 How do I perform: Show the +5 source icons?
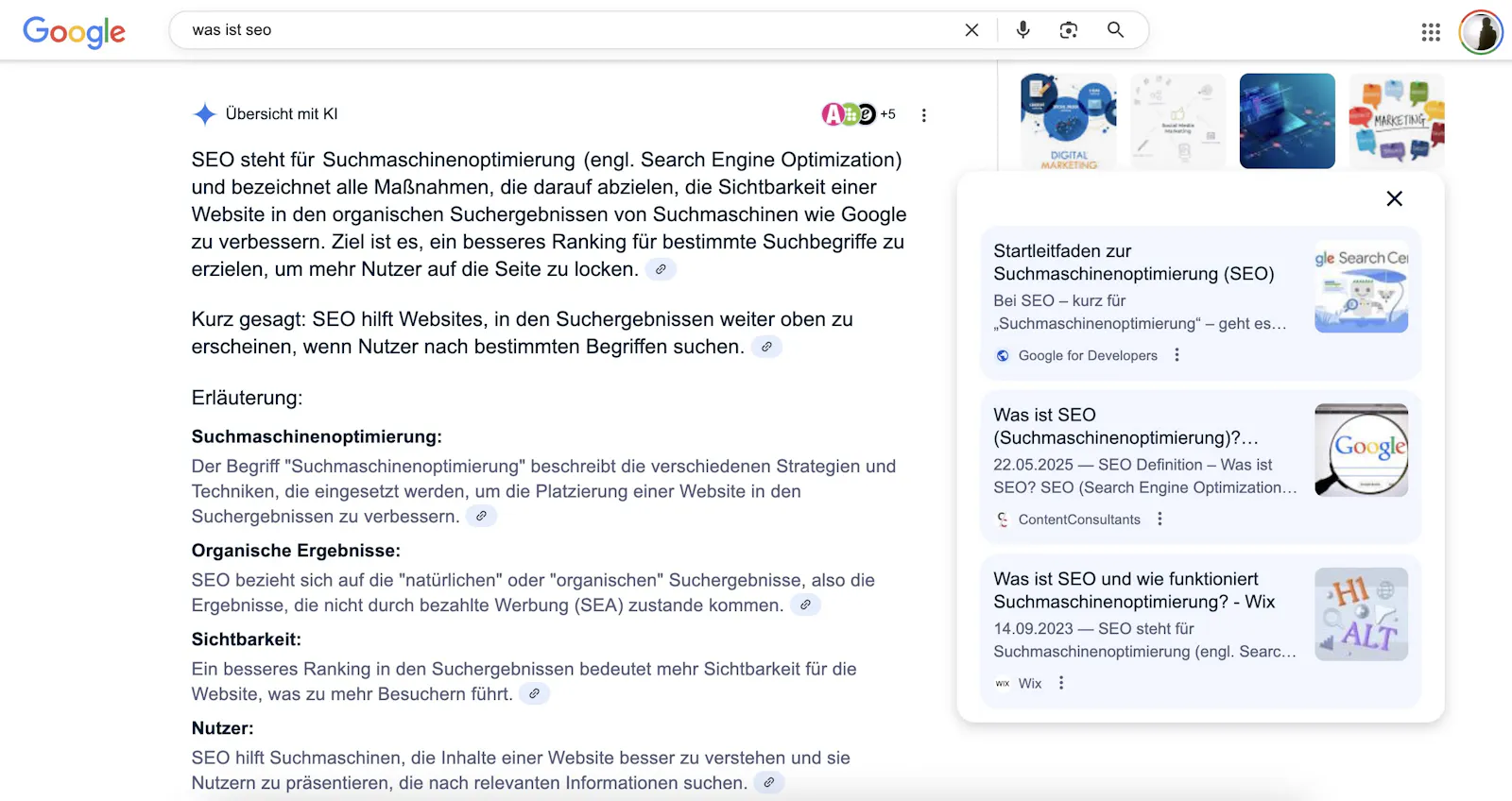point(859,114)
